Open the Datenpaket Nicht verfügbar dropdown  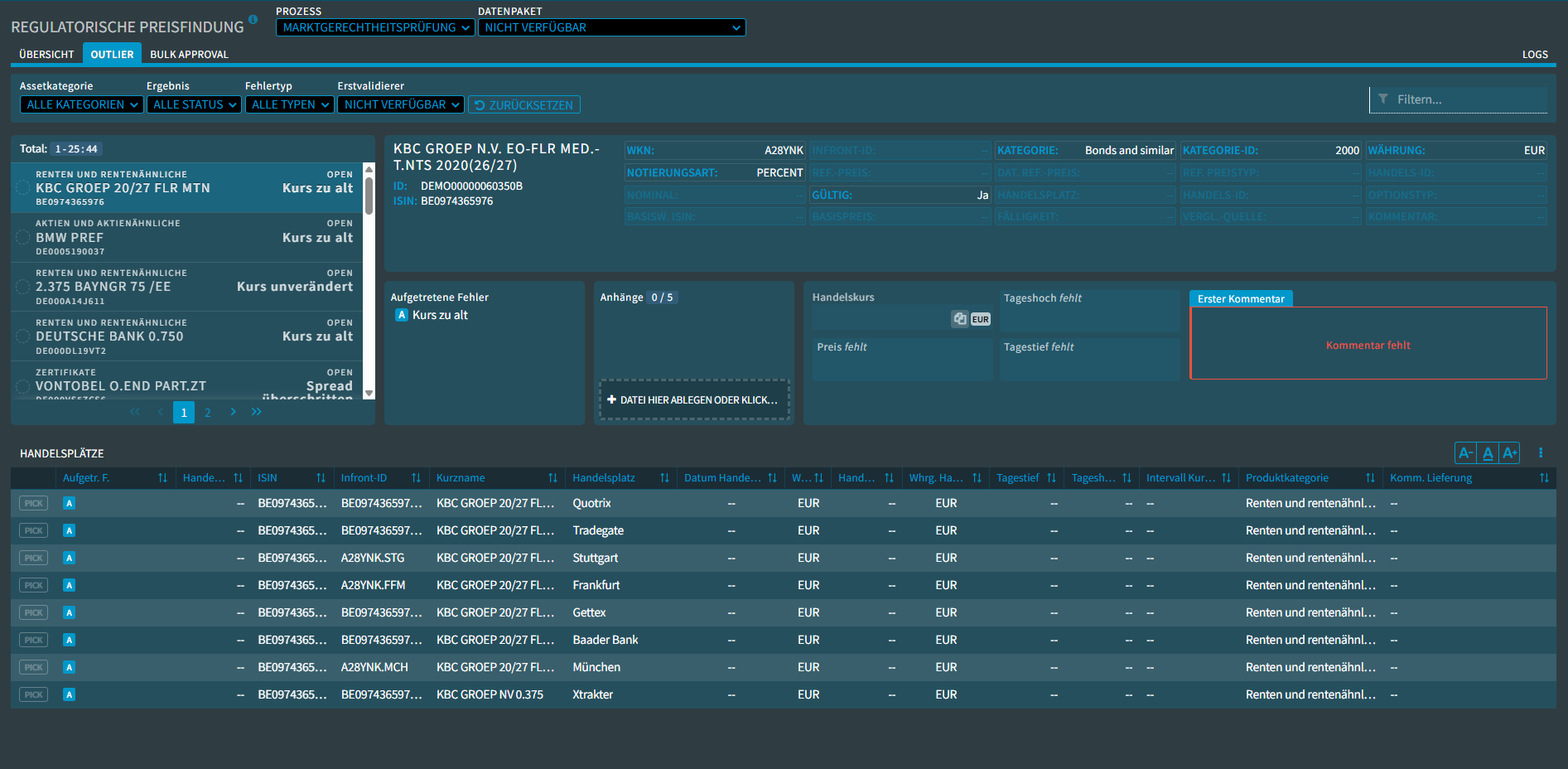612,27
